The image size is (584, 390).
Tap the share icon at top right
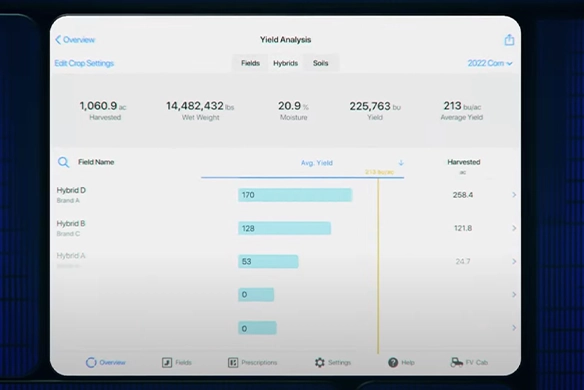509,39
